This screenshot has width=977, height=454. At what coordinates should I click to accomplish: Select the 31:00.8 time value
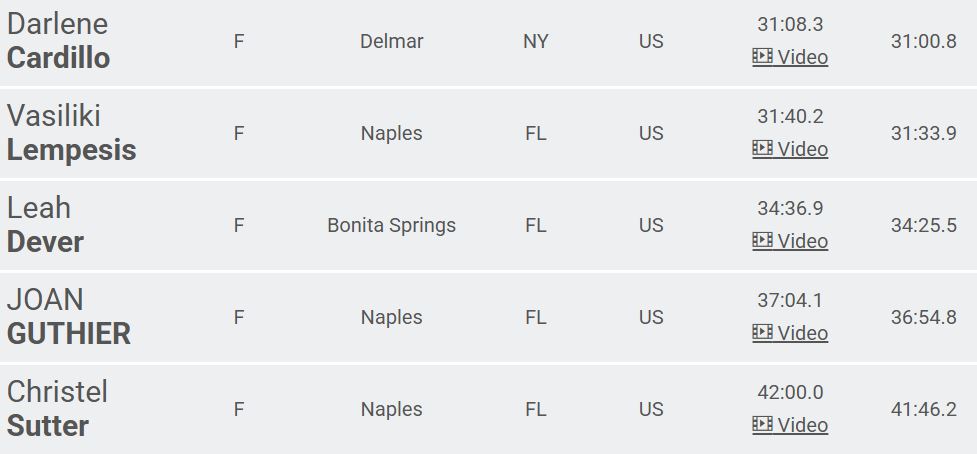pos(923,41)
